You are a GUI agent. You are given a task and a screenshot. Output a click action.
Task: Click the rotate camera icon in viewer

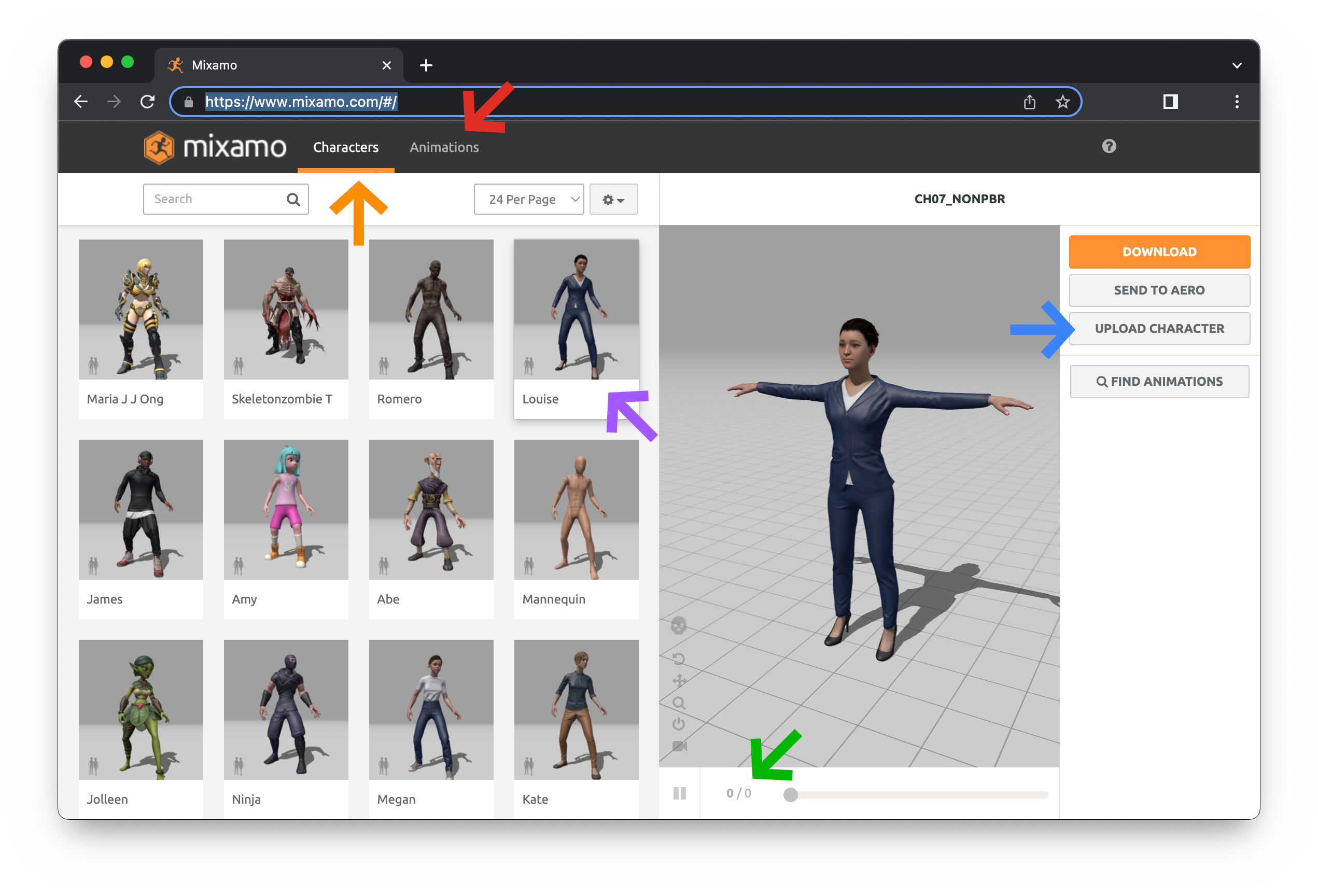(678, 659)
